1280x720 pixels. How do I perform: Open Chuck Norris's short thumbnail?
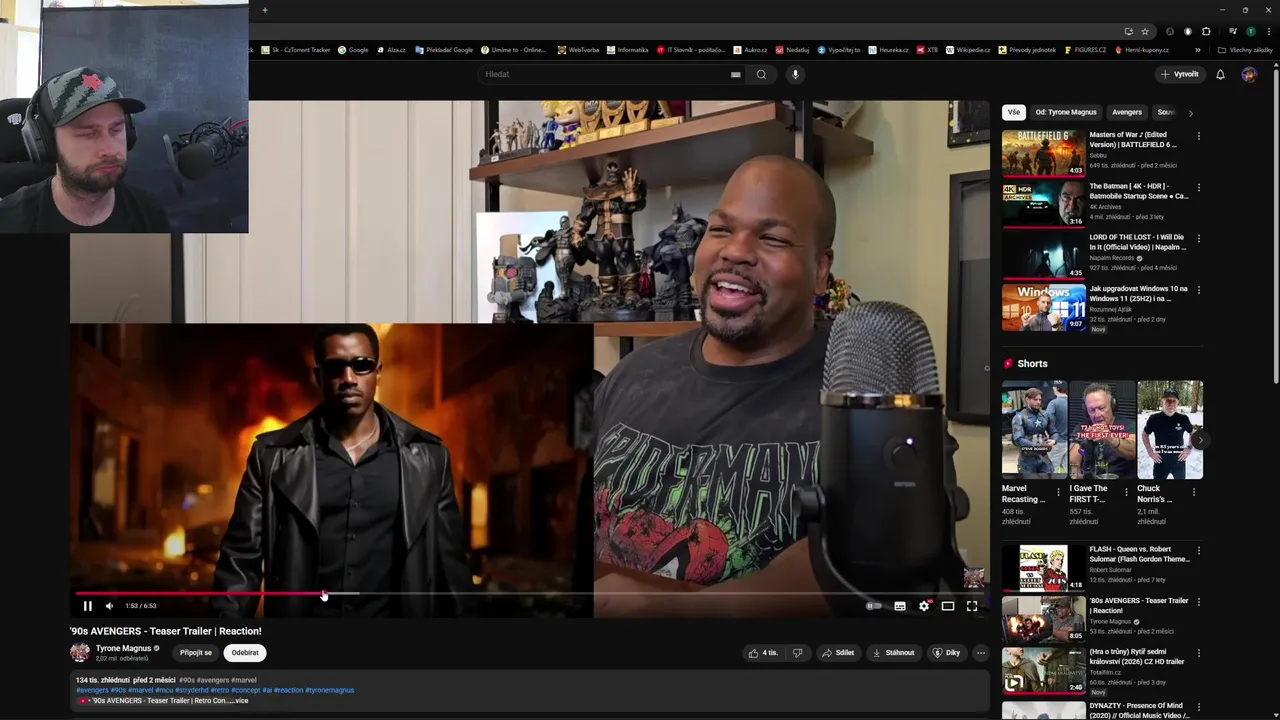click(1170, 430)
